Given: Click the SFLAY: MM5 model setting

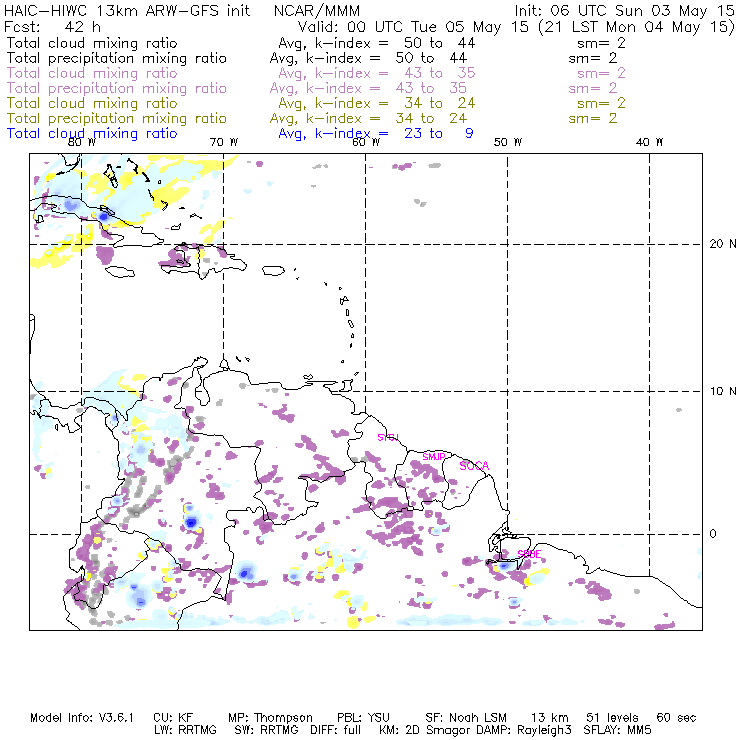Looking at the screenshot, I should (617, 730).
